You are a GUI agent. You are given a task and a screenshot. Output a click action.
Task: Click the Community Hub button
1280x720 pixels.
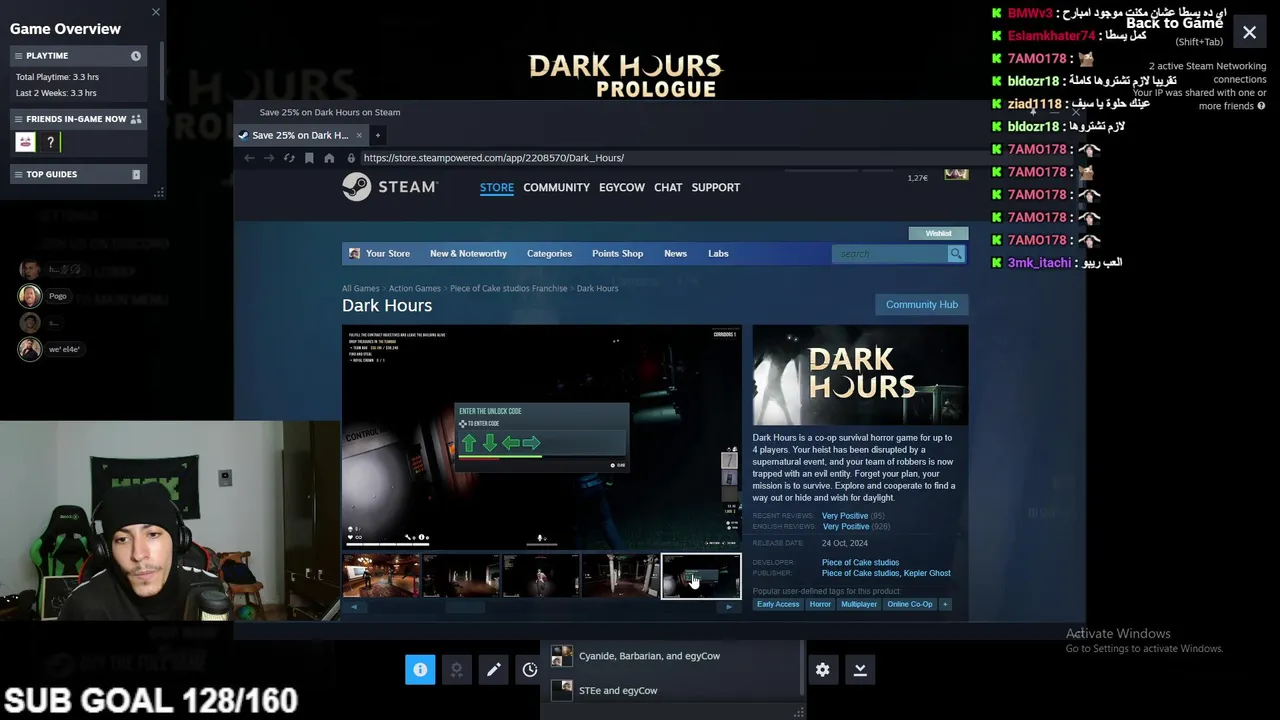921,304
